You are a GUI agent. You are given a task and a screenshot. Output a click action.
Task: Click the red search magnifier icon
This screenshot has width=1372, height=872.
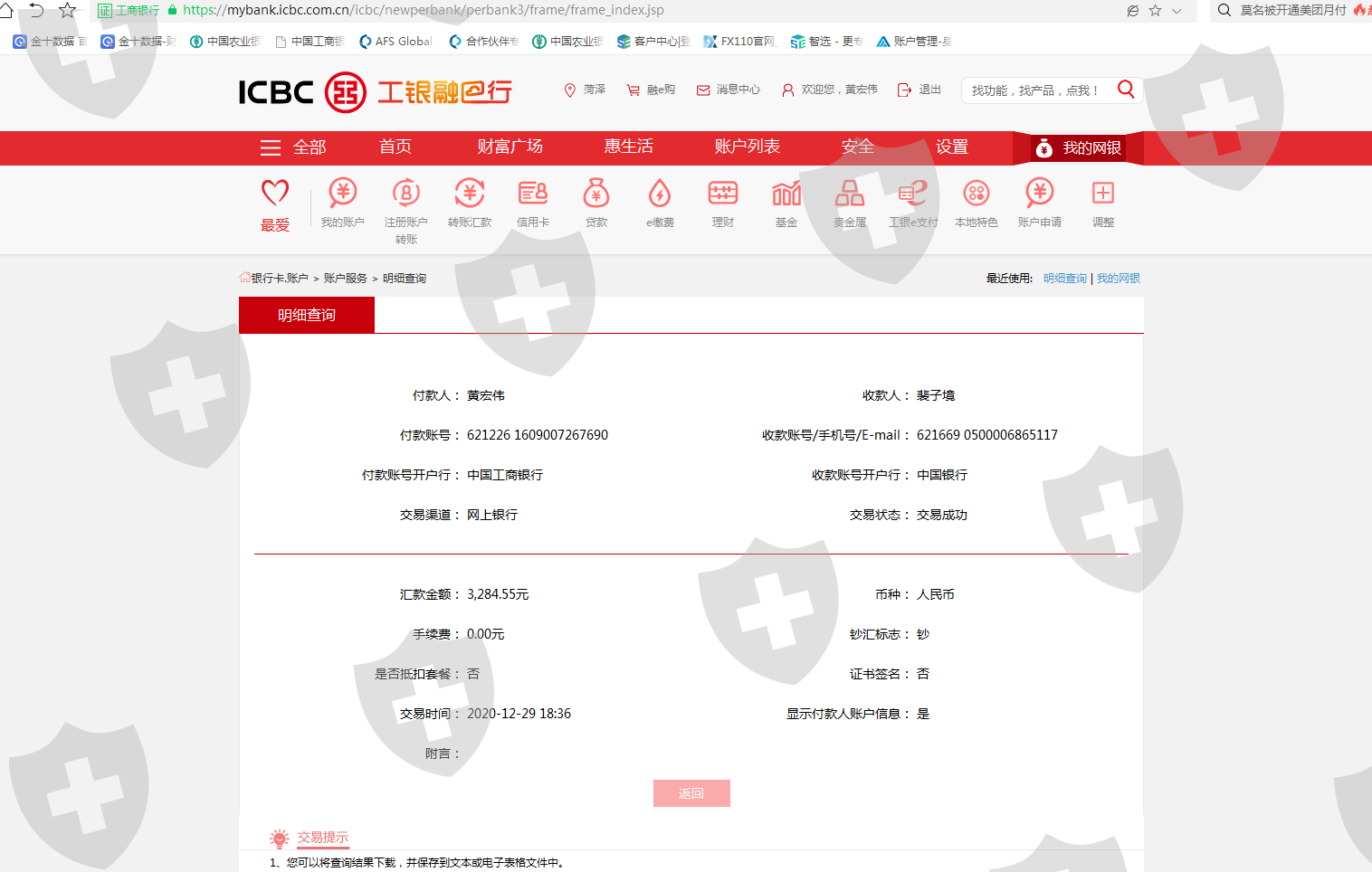point(1126,89)
